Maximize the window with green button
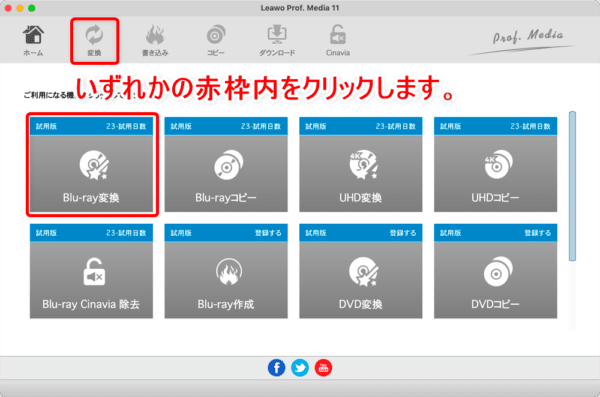The image size is (600, 397). [32, 8]
